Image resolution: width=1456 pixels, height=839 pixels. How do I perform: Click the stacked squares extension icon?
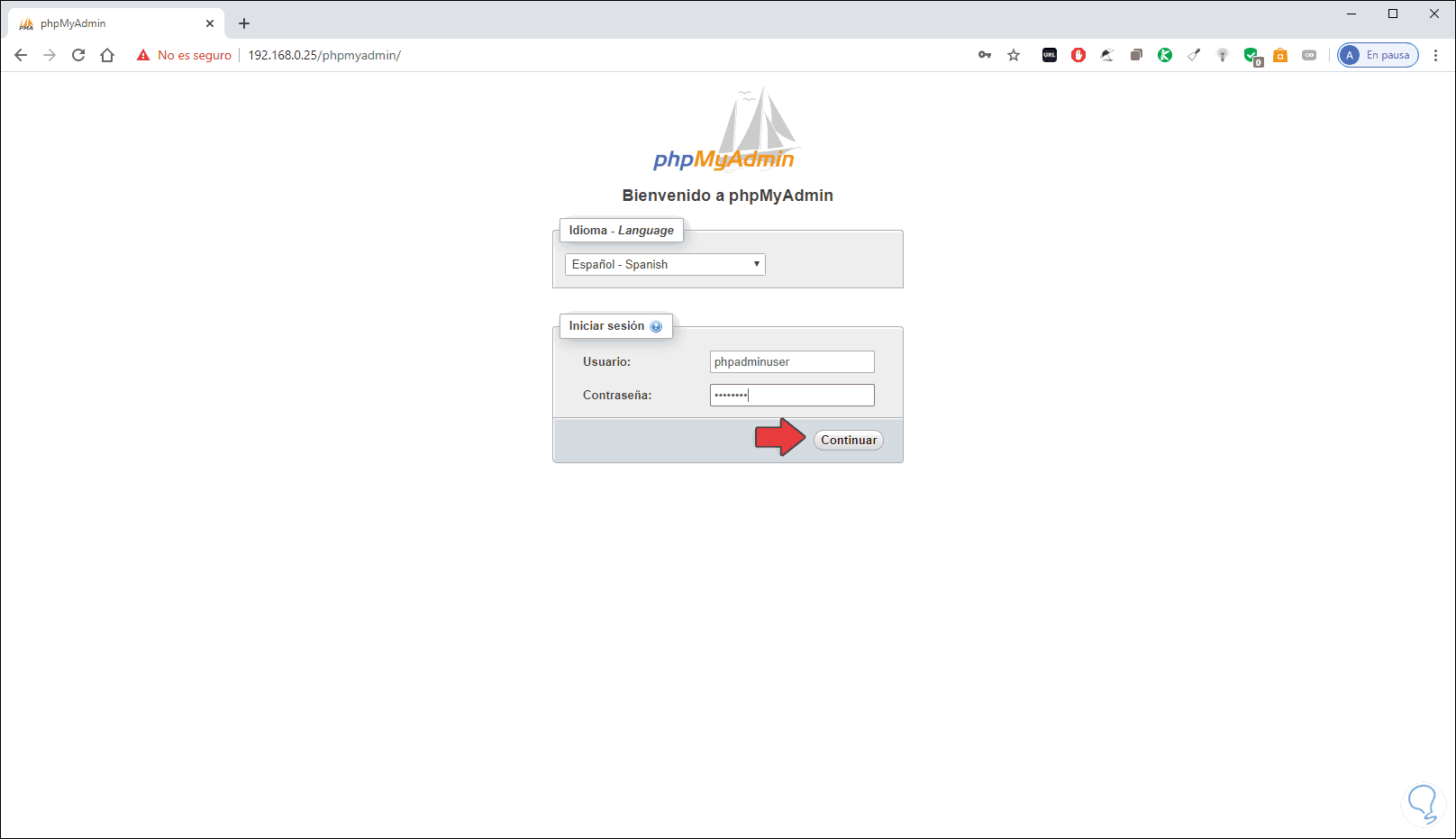coord(1136,55)
